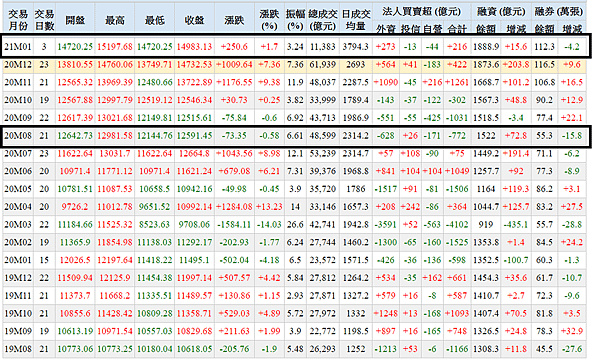Click the 20M09 margin short change +22.1
The image size is (600, 364).
[x=572, y=118]
